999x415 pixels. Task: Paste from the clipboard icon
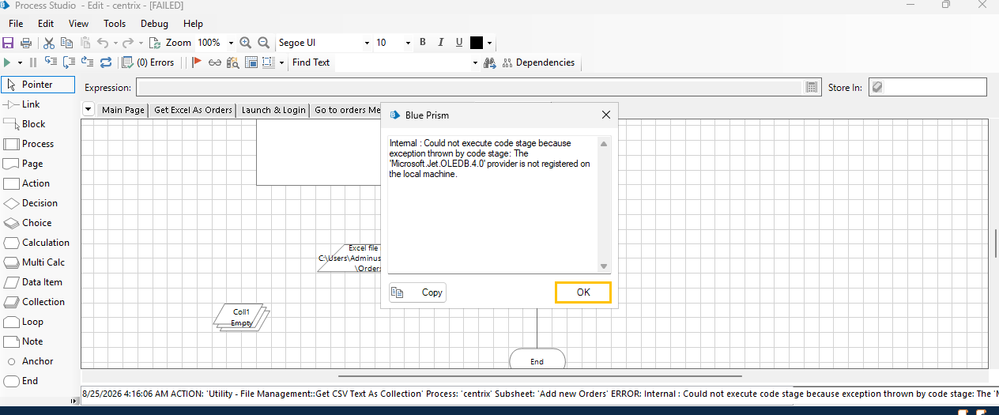(x=85, y=43)
